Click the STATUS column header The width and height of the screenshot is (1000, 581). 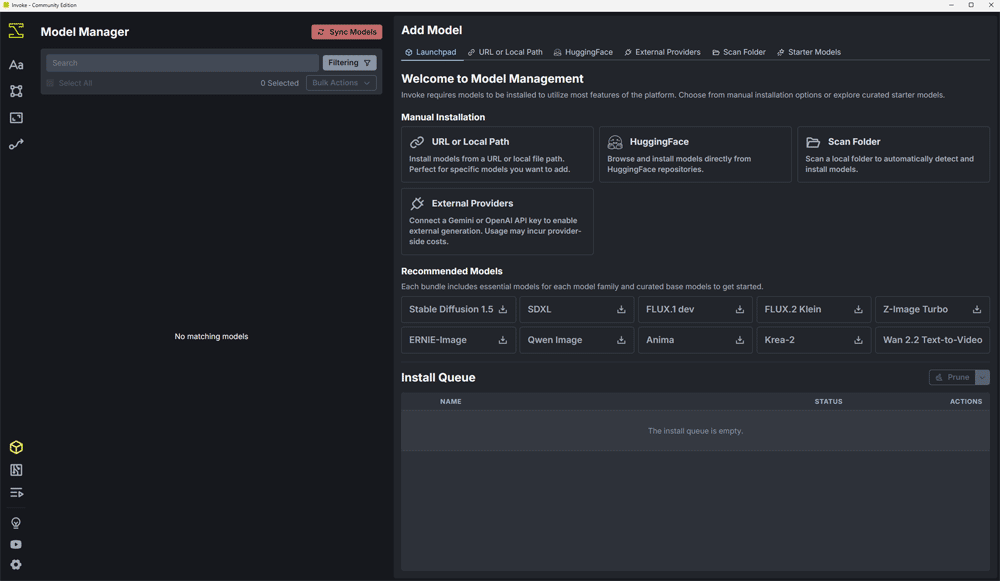click(x=828, y=402)
